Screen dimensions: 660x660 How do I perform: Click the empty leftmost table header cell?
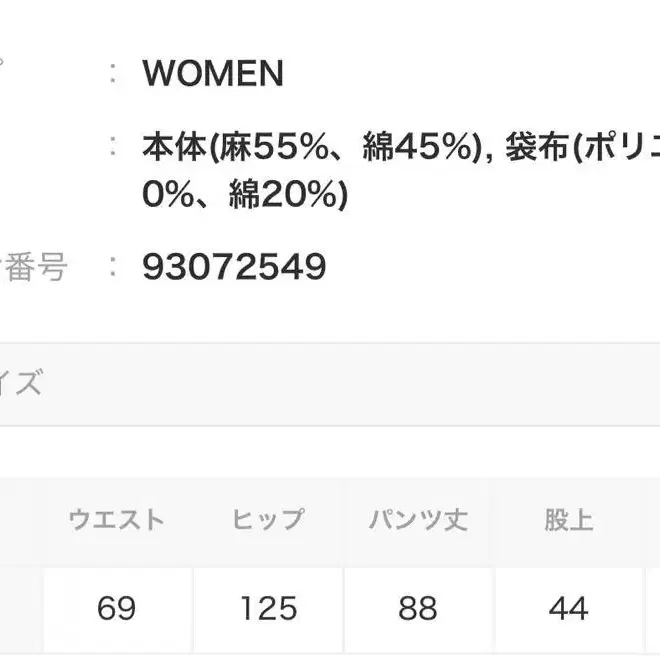(18, 520)
